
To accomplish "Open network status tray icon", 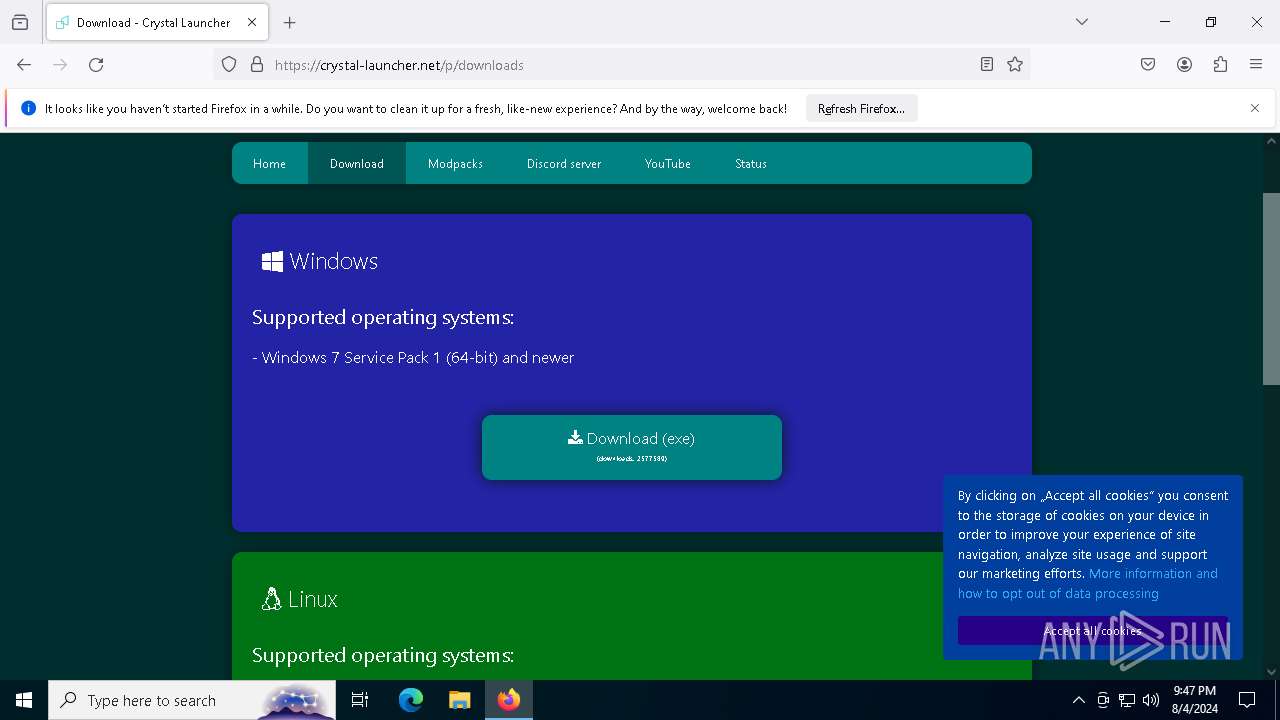I will point(1127,700).
